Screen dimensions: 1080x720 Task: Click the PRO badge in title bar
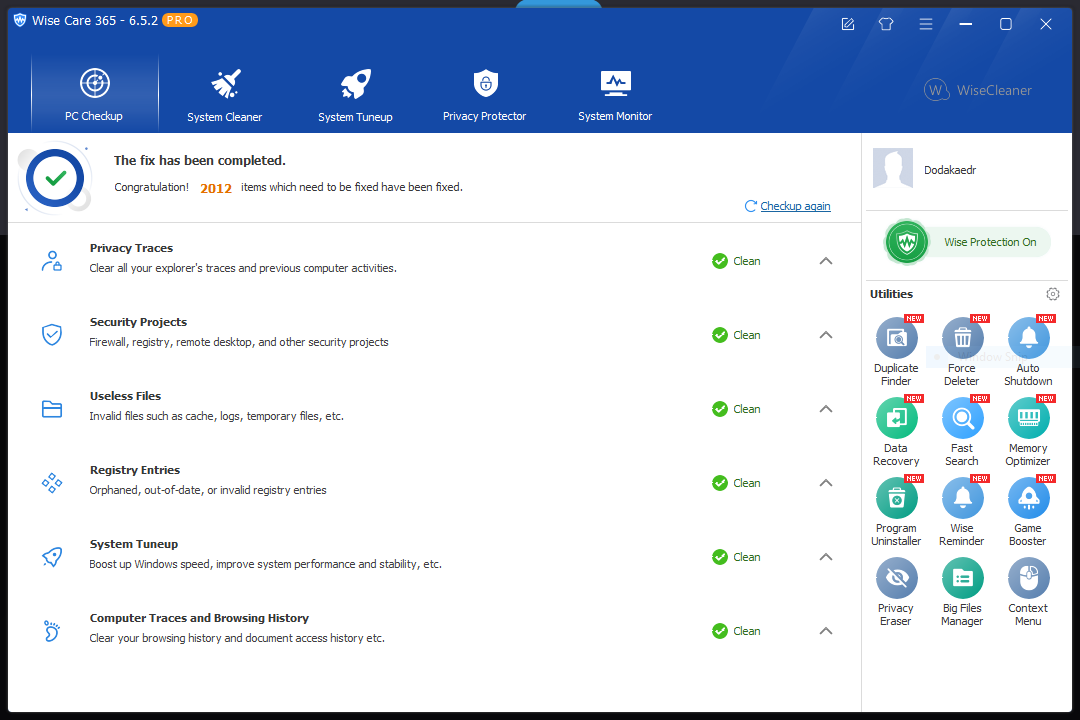[x=180, y=21]
